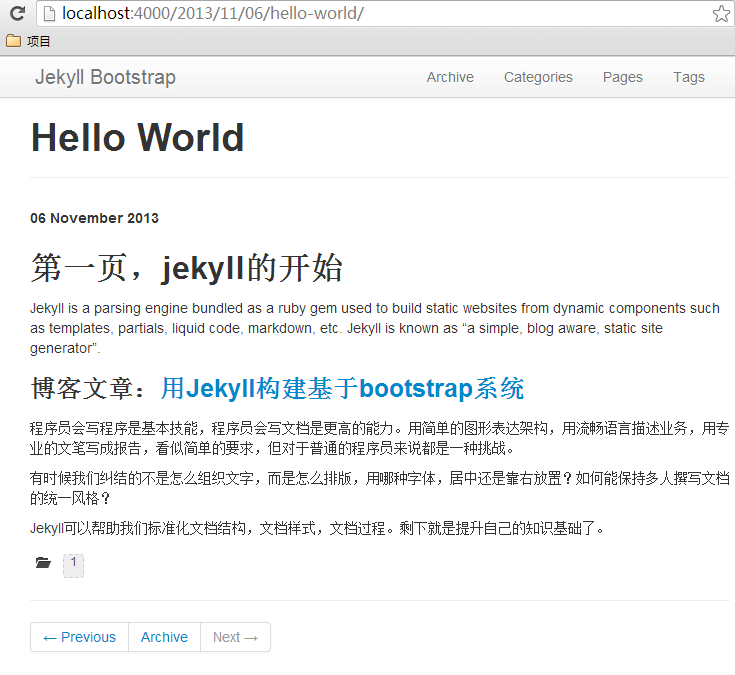Open the 项目 bookmarks folder
This screenshot has width=735, height=675.
28,41
